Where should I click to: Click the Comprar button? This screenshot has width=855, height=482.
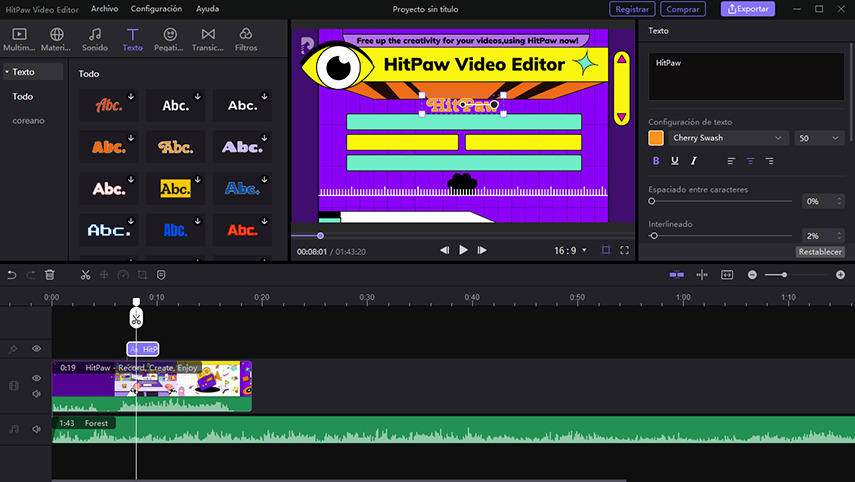click(x=683, y=9)
